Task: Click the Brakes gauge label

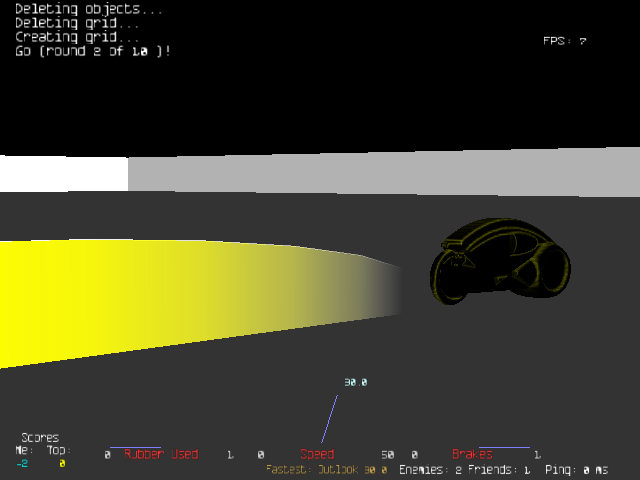Action: (472, 455)
